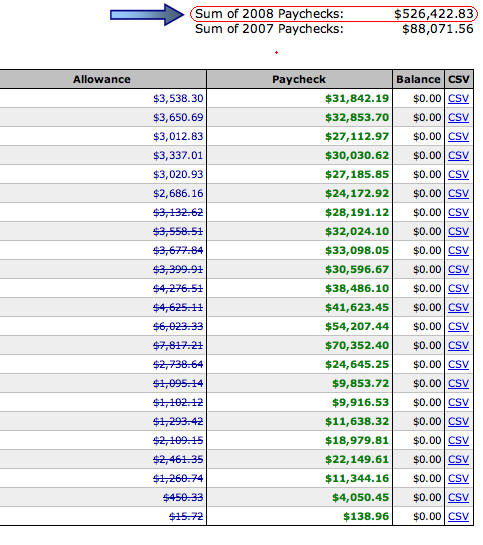The height and width of the screenshot is (545, 483).
Task: Open CSV for the $9,916.53 paycheck
Action: click(x=458, y=402)
